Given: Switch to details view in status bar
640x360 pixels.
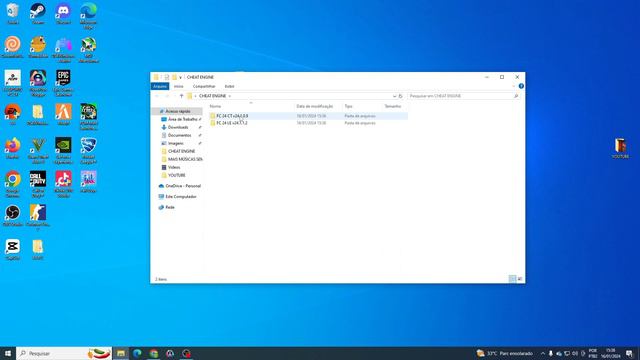Looking at the screenshot, I should [512, 279].
